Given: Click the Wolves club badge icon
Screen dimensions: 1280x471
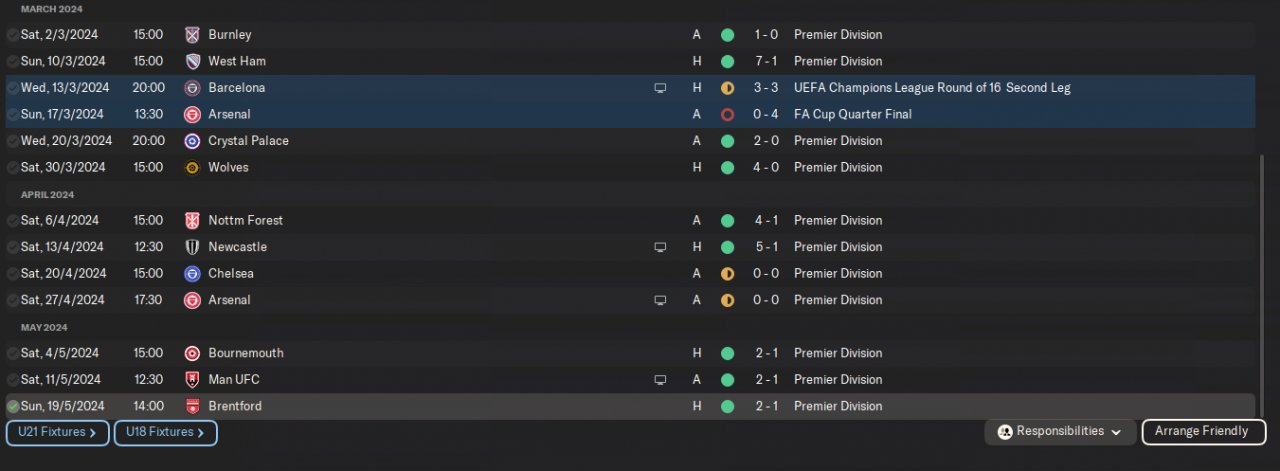Looking at the screenshot, I should click(x=193, y=167).
